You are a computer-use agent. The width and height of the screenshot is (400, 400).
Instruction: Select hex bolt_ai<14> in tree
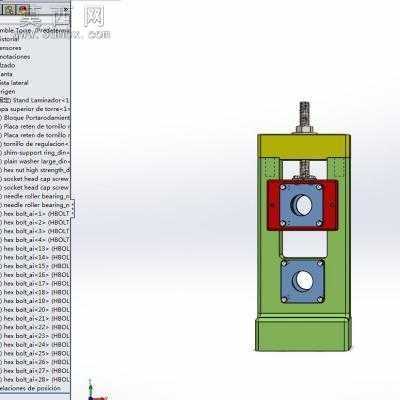pos(35,257)
